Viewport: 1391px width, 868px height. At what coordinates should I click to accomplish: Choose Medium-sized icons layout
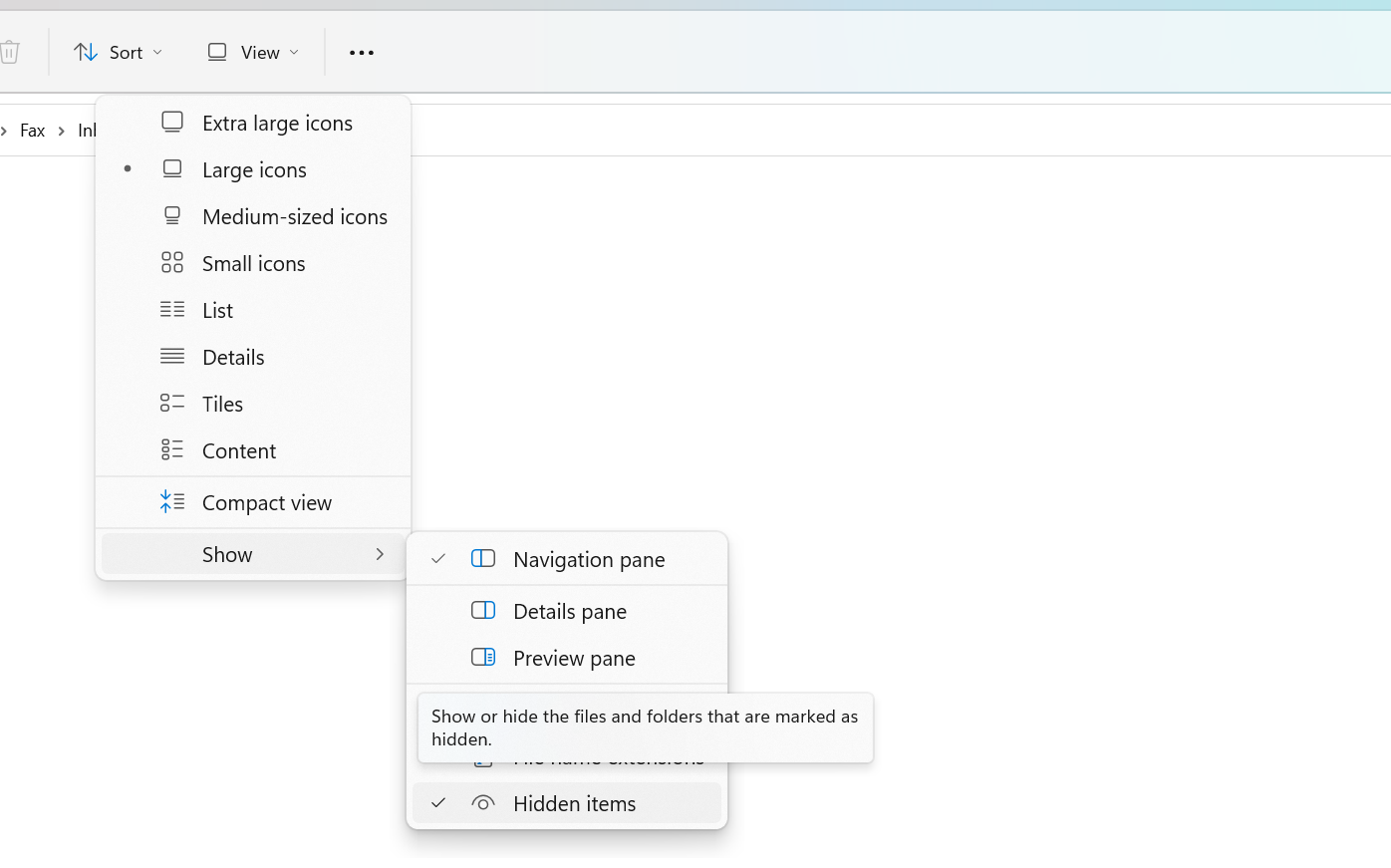click(253, 216)
